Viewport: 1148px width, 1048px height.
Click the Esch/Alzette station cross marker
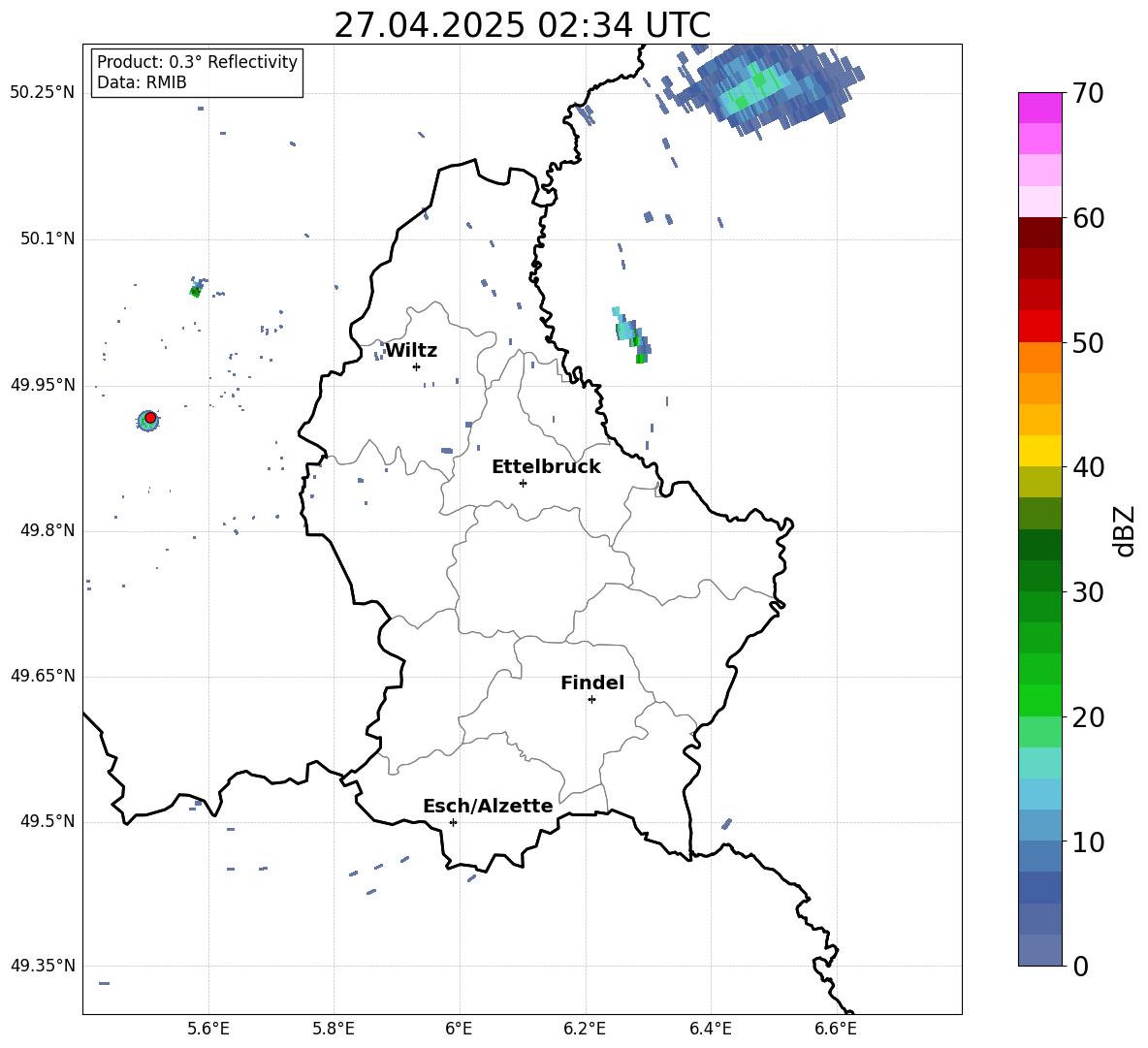click(x=453, y=822)
